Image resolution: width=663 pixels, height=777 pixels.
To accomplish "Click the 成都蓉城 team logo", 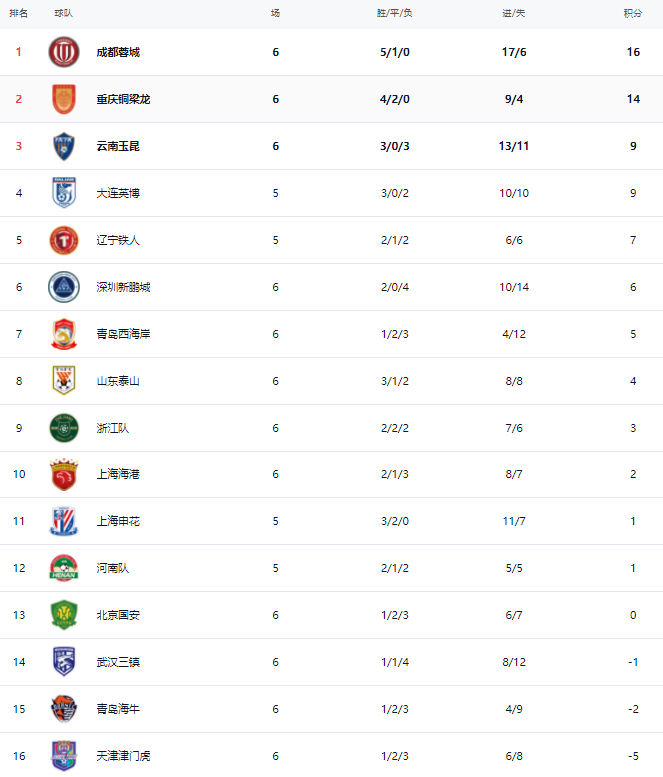I will pos(64,52).
